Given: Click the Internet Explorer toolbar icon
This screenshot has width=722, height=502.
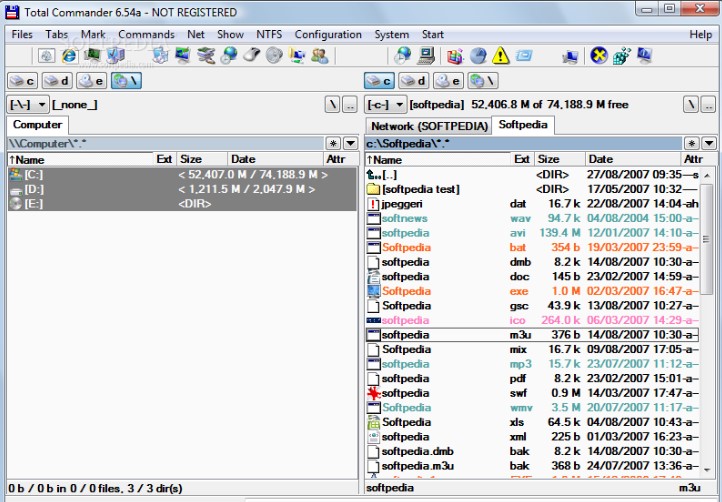Looking at the screenshot, I should (70, 56).
